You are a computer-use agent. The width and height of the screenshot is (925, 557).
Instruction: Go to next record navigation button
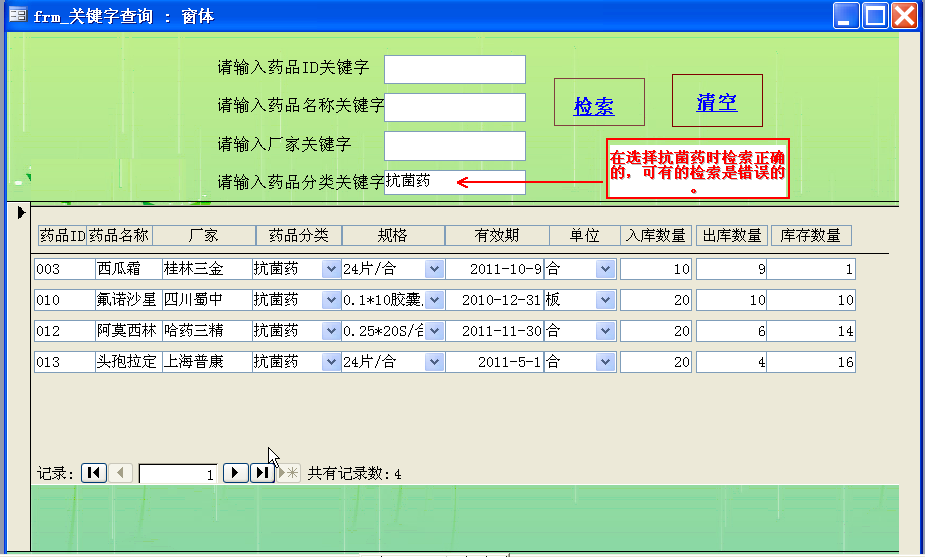point(235,473)
